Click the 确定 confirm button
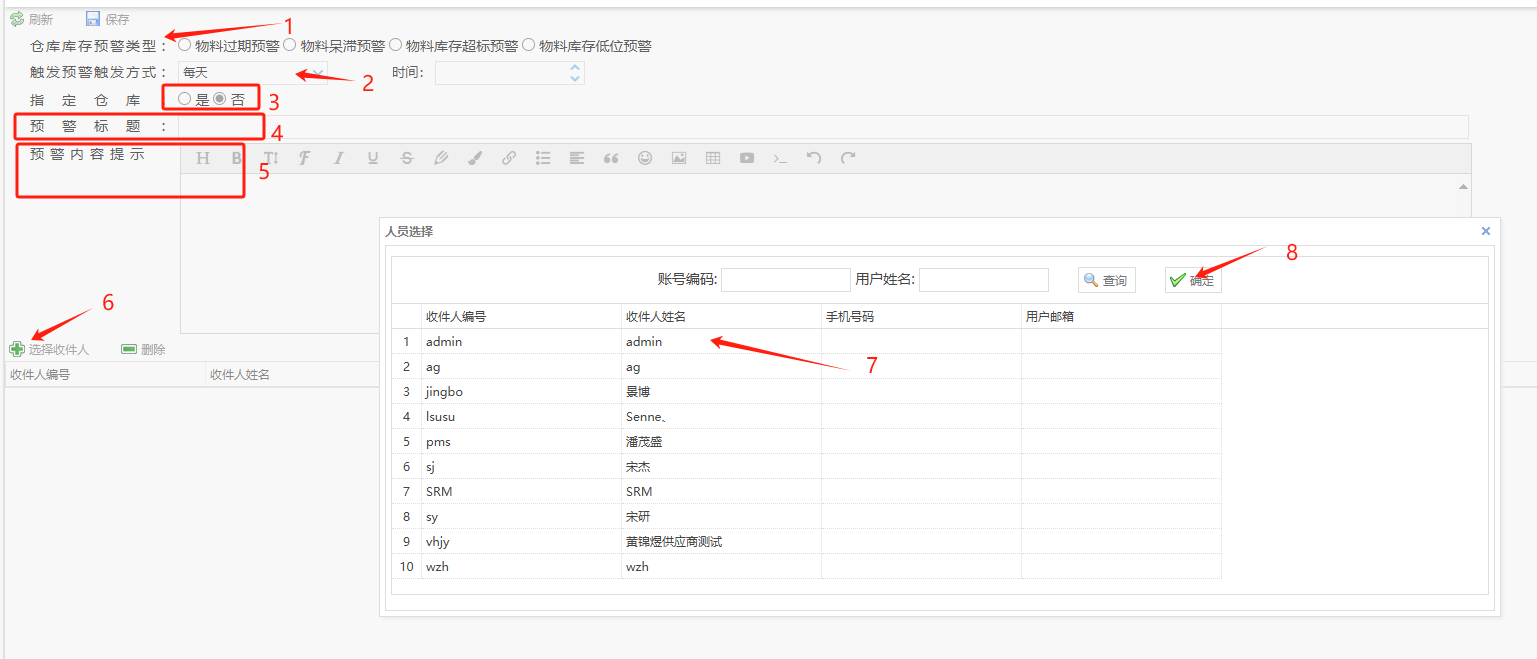The image size is (1537, 659). coord(1193,281)
